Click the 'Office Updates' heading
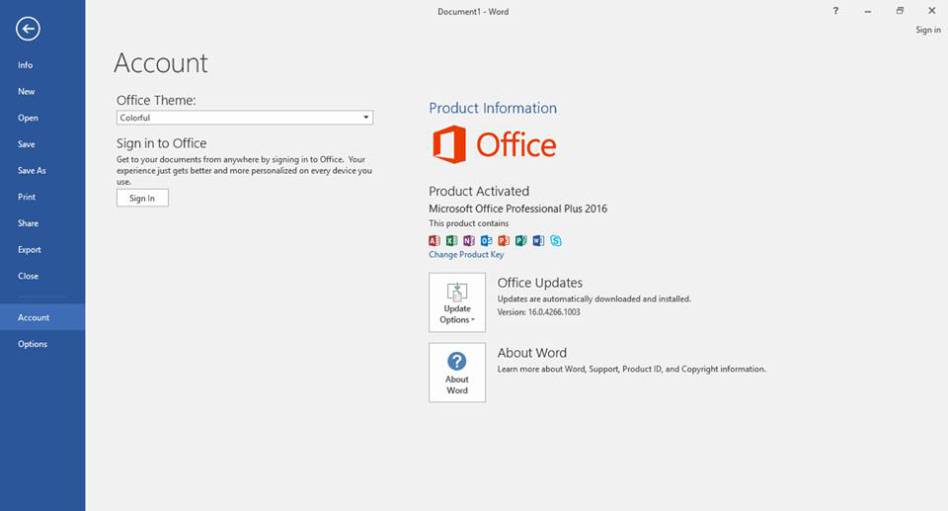This screenshot has height=511, width=948. click(540, 282)
